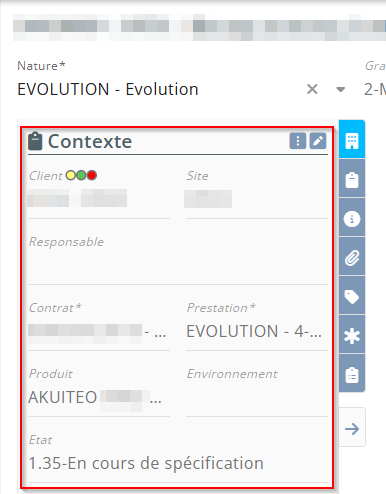This screenshot has width=386, height=494.
Task: Open the checklist clipboard sidebar tab
Action: click(352, 374)
